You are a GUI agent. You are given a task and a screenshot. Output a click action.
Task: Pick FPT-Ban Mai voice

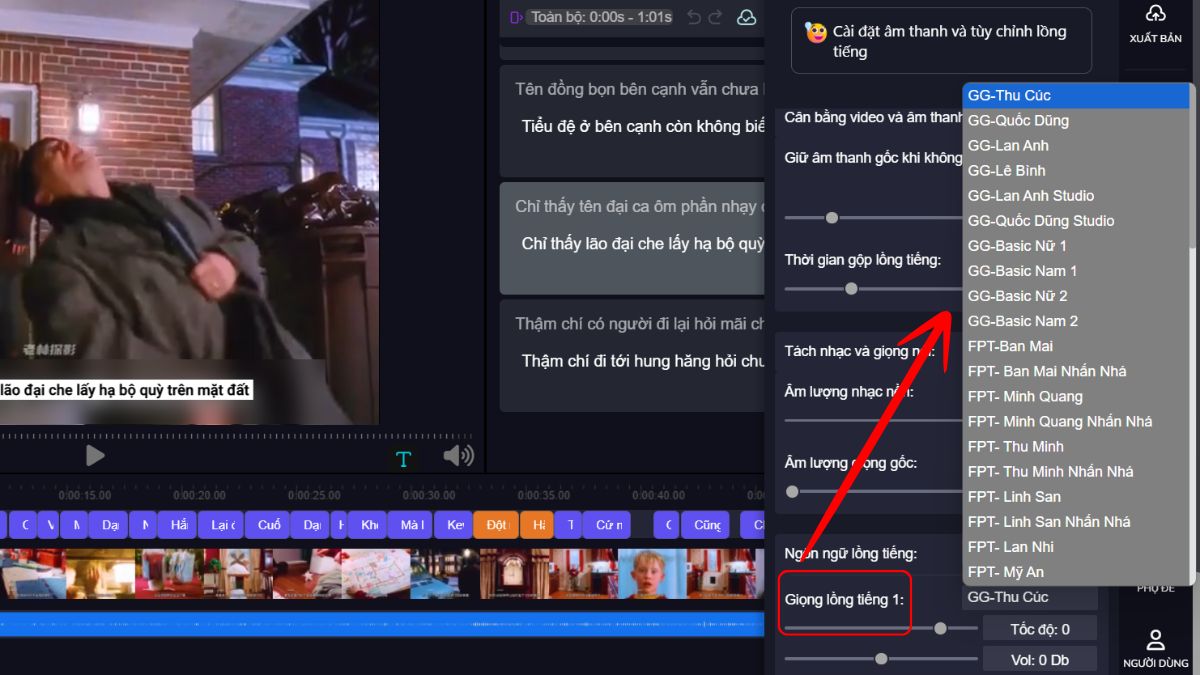1075,346
